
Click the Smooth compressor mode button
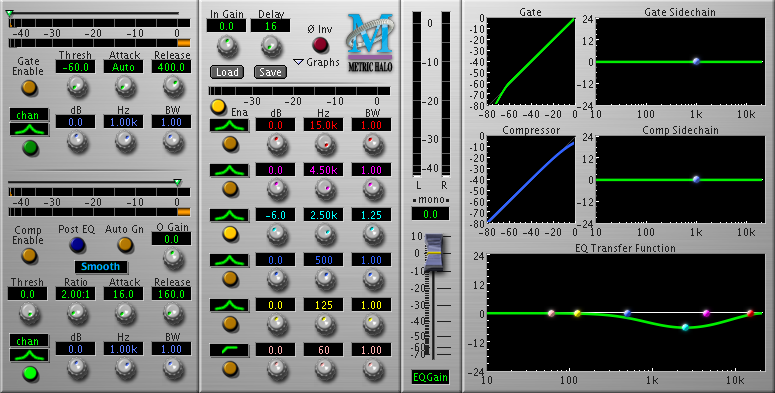point(101,266)
